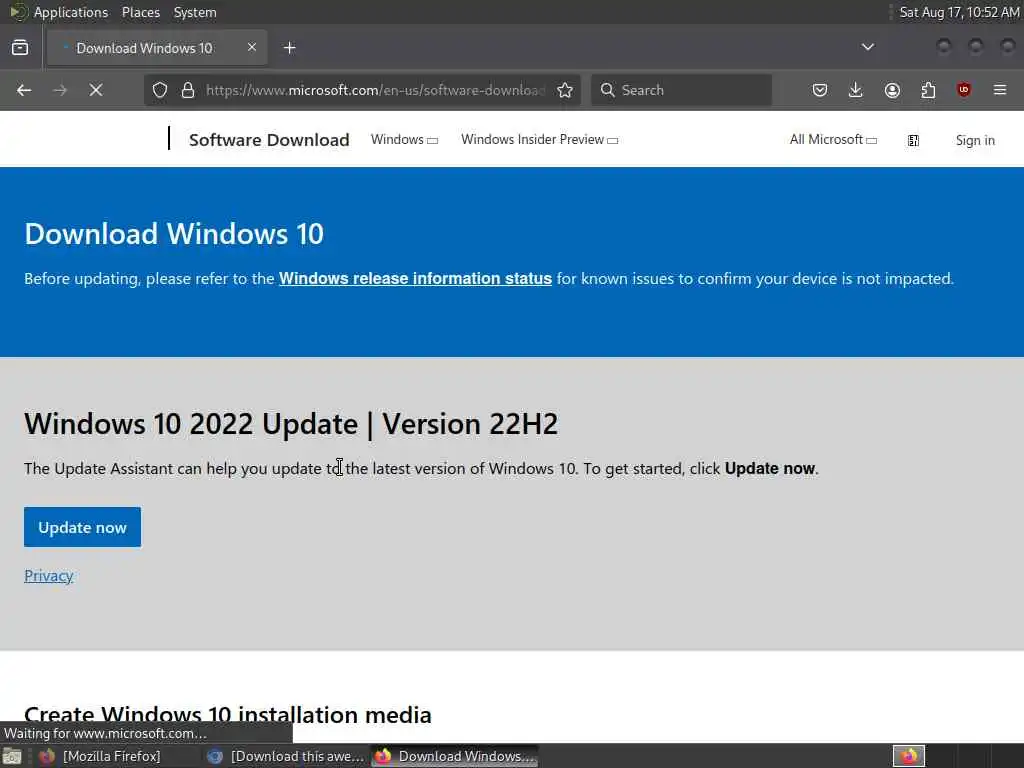Open the Privacy link

48,576
